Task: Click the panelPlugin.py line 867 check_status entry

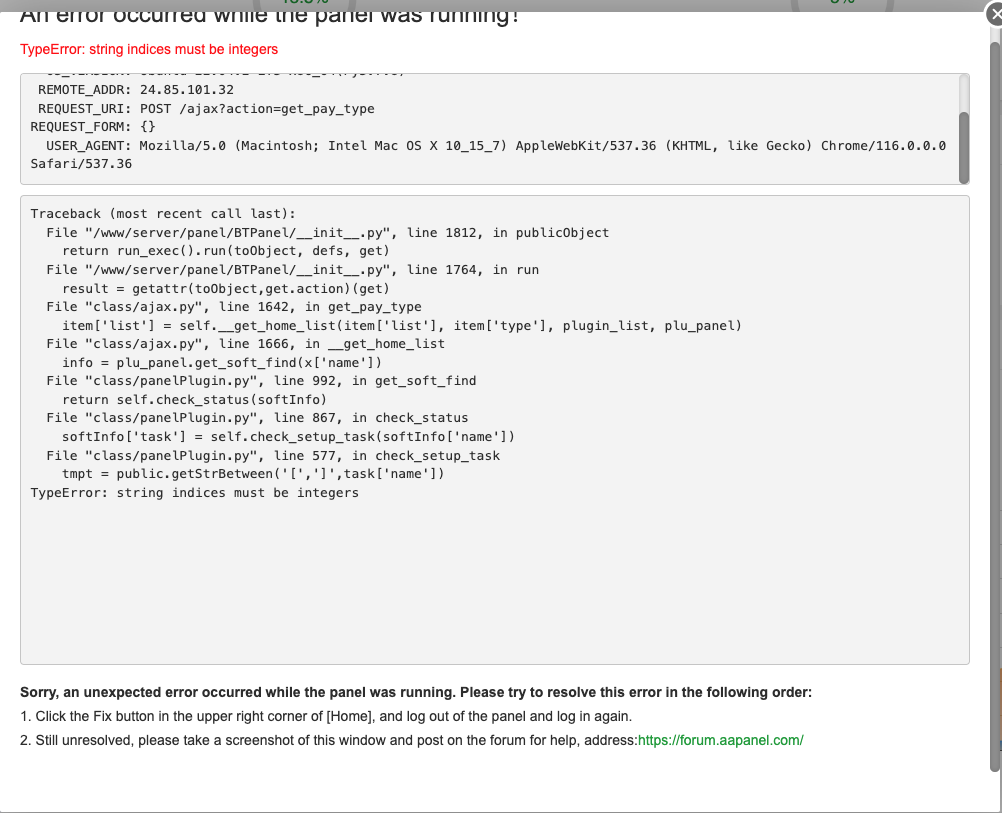Action: [257, 418]
